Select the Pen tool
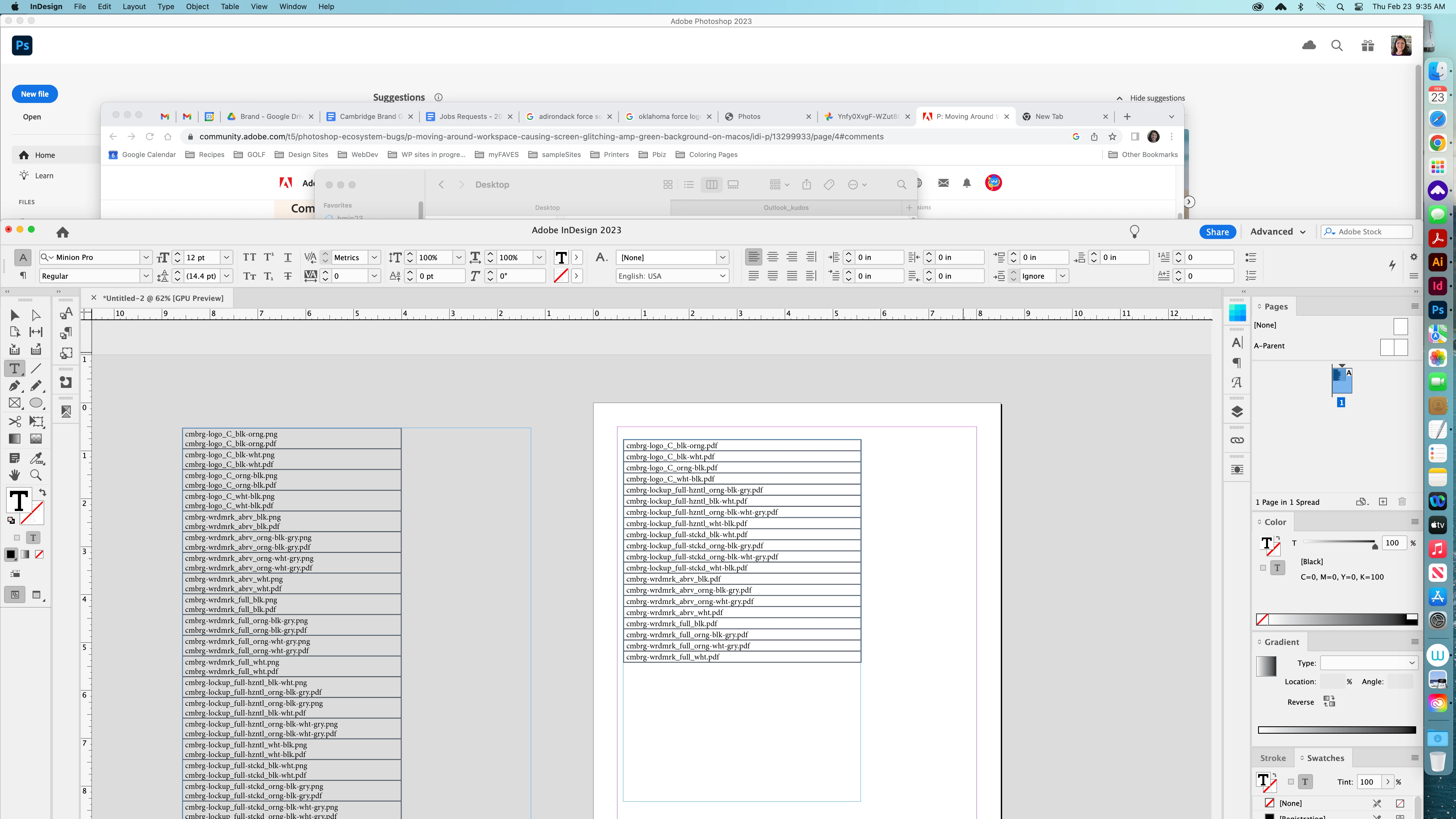This screenshot has height=819, width=1456. tap(15, 386)
